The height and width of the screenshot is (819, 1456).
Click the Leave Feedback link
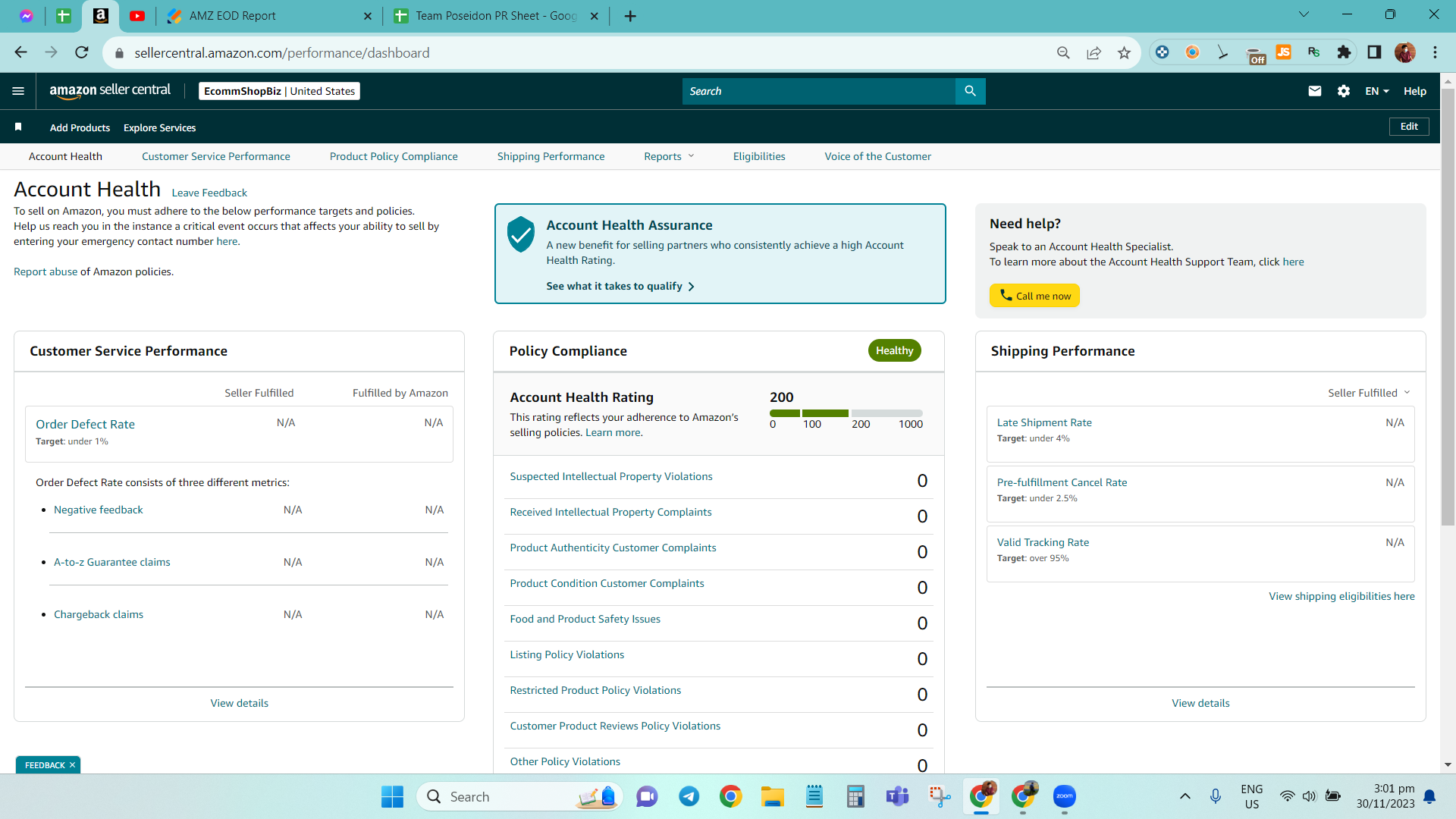tap(209, 193)
